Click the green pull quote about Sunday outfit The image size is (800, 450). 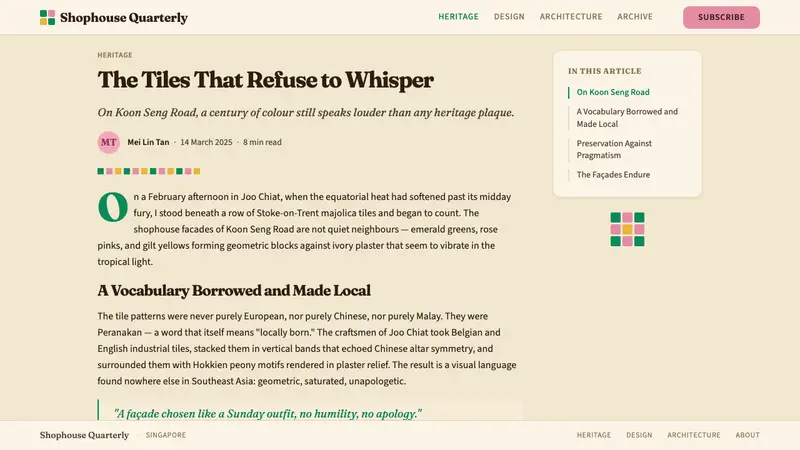pyautogui.click(x=268, y=414)
